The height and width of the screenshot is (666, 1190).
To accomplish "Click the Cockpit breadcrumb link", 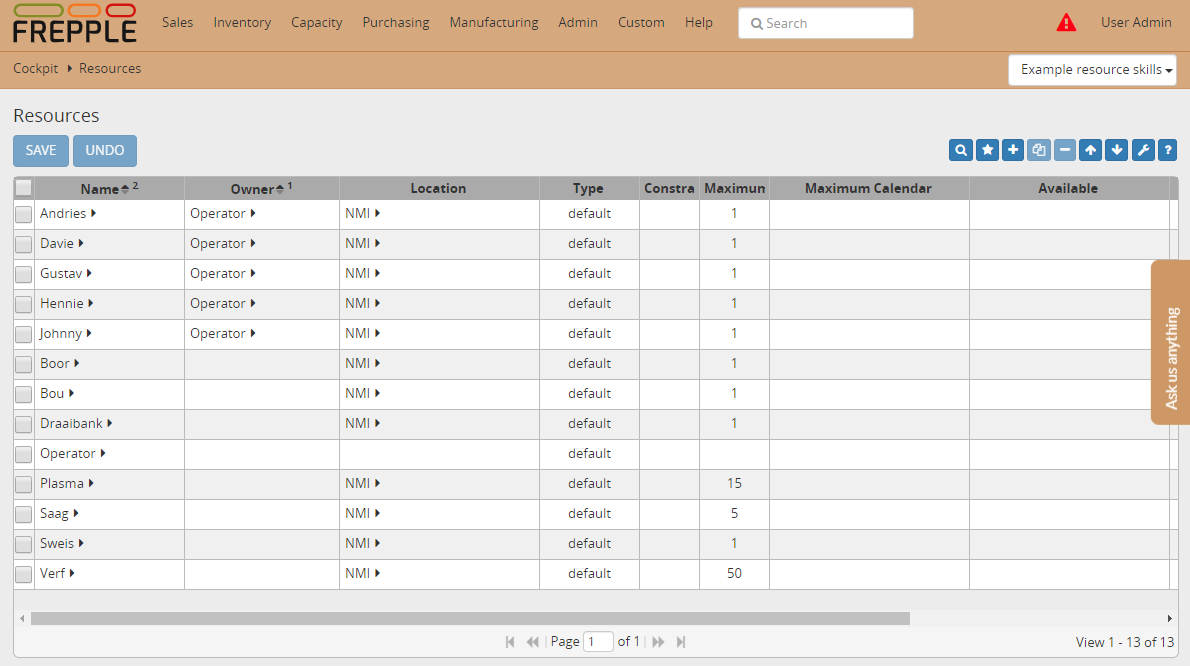I will click(x=35, y=69).
